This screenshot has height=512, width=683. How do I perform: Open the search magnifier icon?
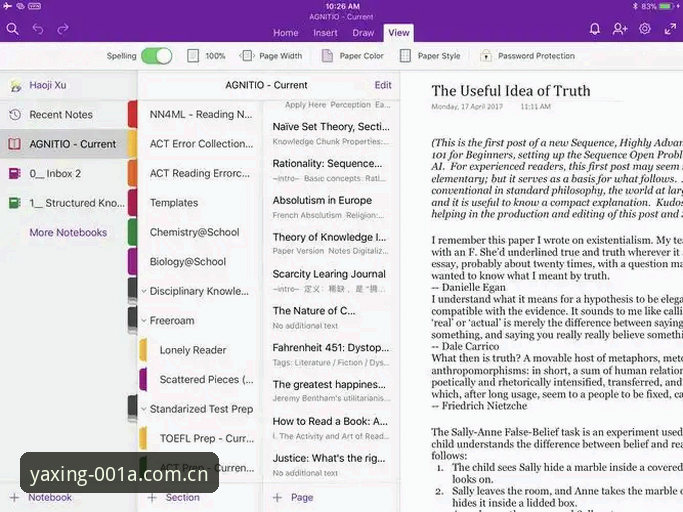coord(12,29)
